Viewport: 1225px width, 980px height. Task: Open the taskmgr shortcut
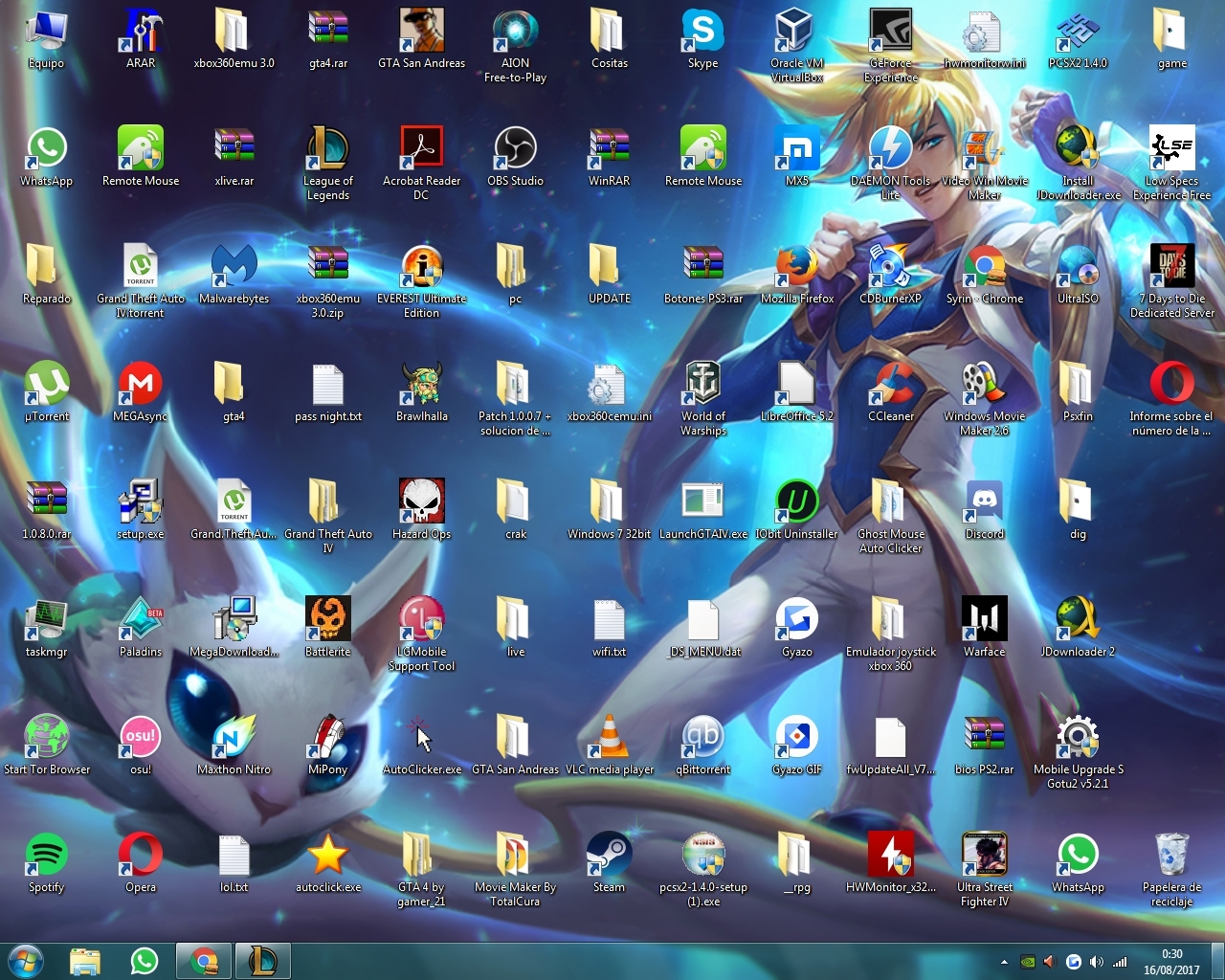(x=47, y=618)
